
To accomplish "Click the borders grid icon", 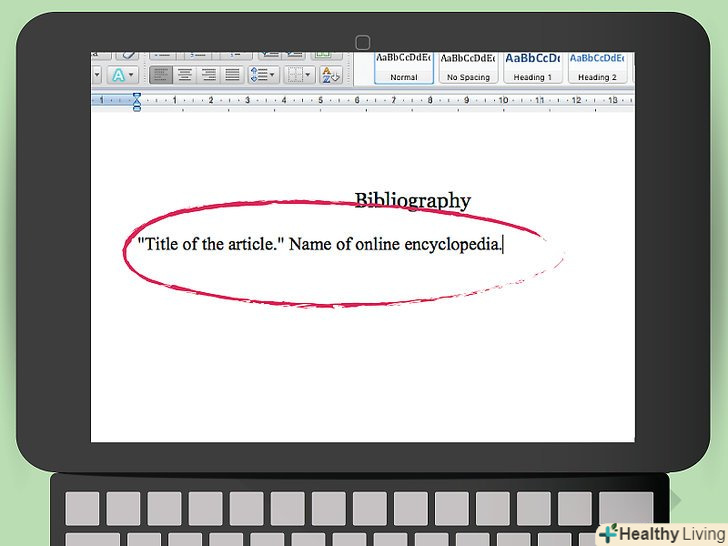I will click(x=295, y=75).
